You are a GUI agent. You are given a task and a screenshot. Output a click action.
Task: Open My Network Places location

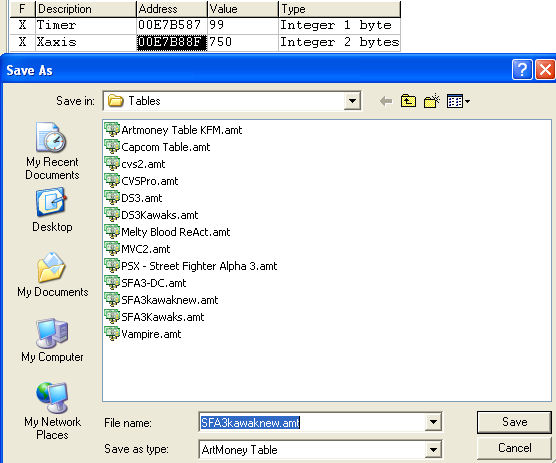click(x=52, y=411)
